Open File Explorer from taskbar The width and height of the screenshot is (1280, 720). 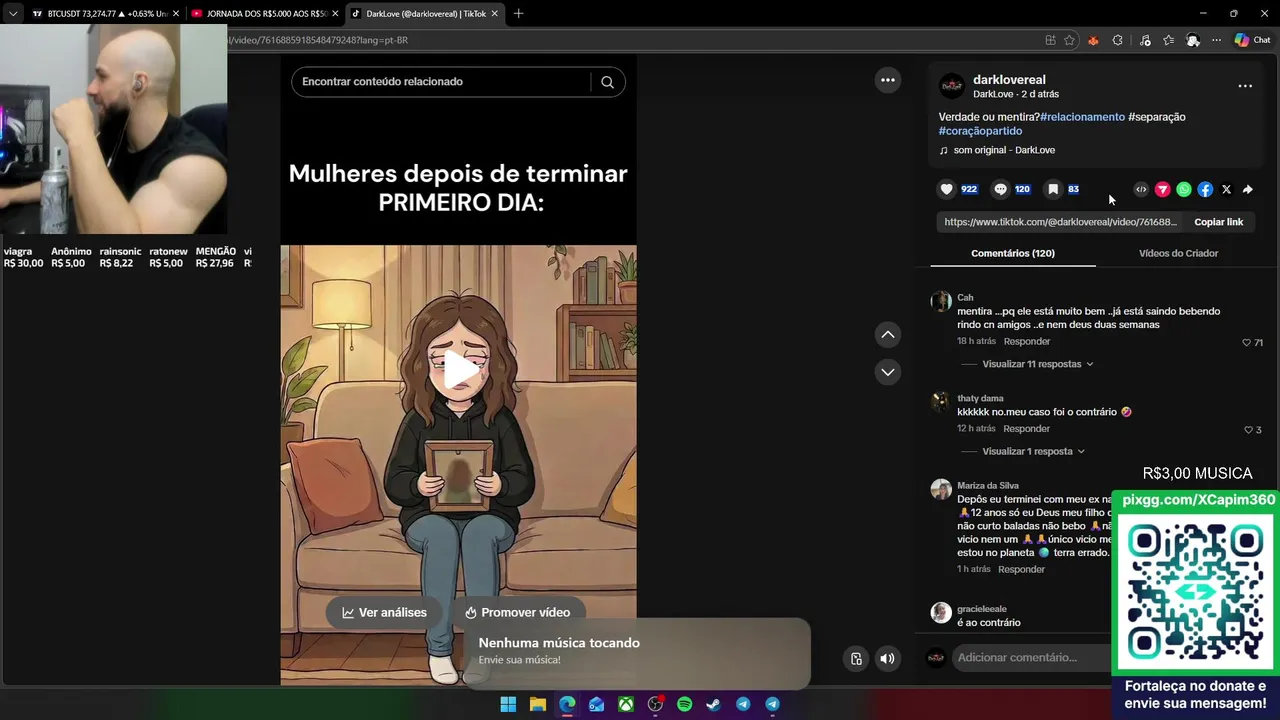(537, 704)
